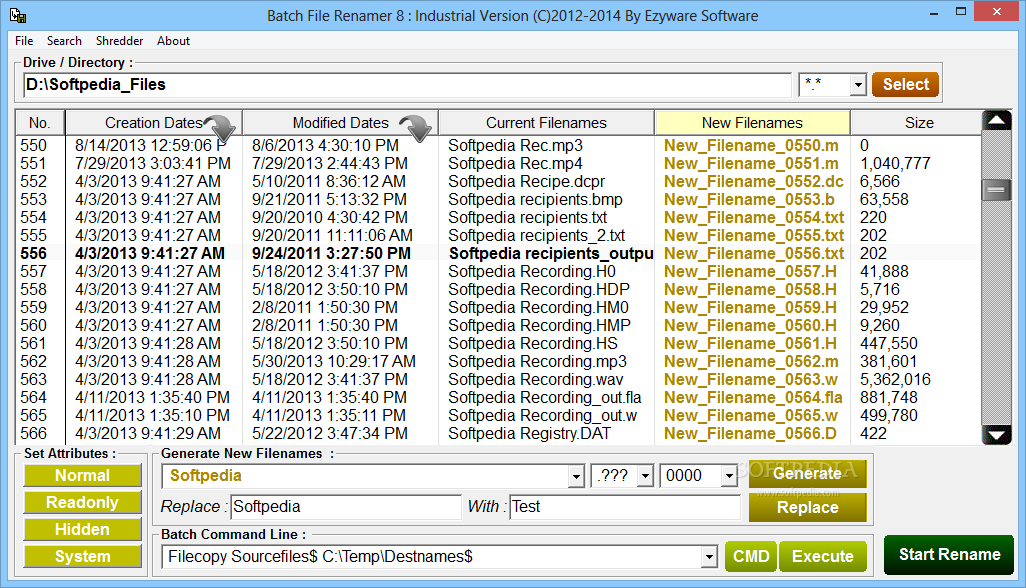Click the Start Rename button
Viewport: 1026px width, 588px height.
[949, 555]
